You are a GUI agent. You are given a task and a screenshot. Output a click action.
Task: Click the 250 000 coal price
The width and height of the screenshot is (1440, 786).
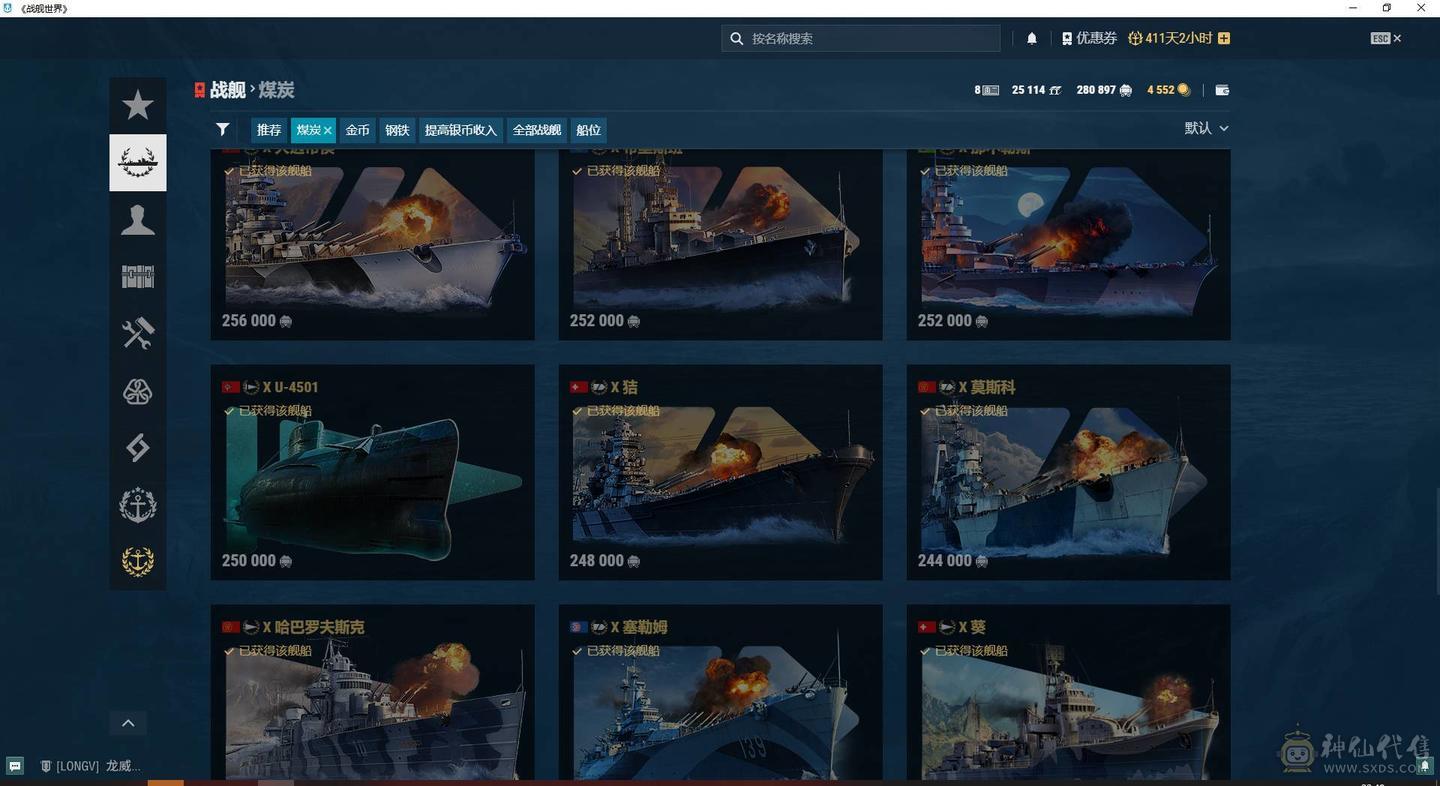(257, 561)
